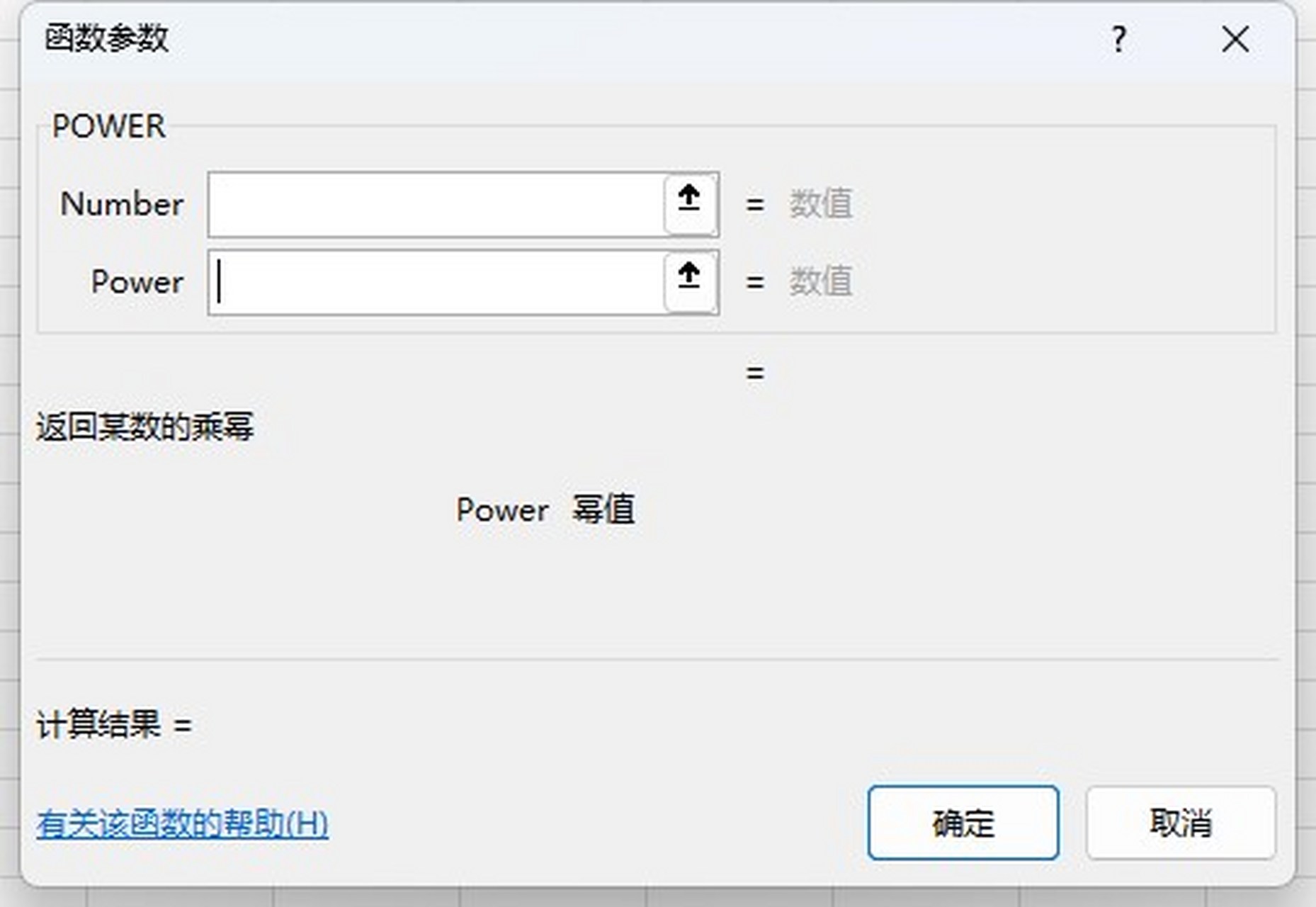Collapse dialog using Number range selector icon
The height and width of the screenshot is (907, 1316).
point(690,204)
